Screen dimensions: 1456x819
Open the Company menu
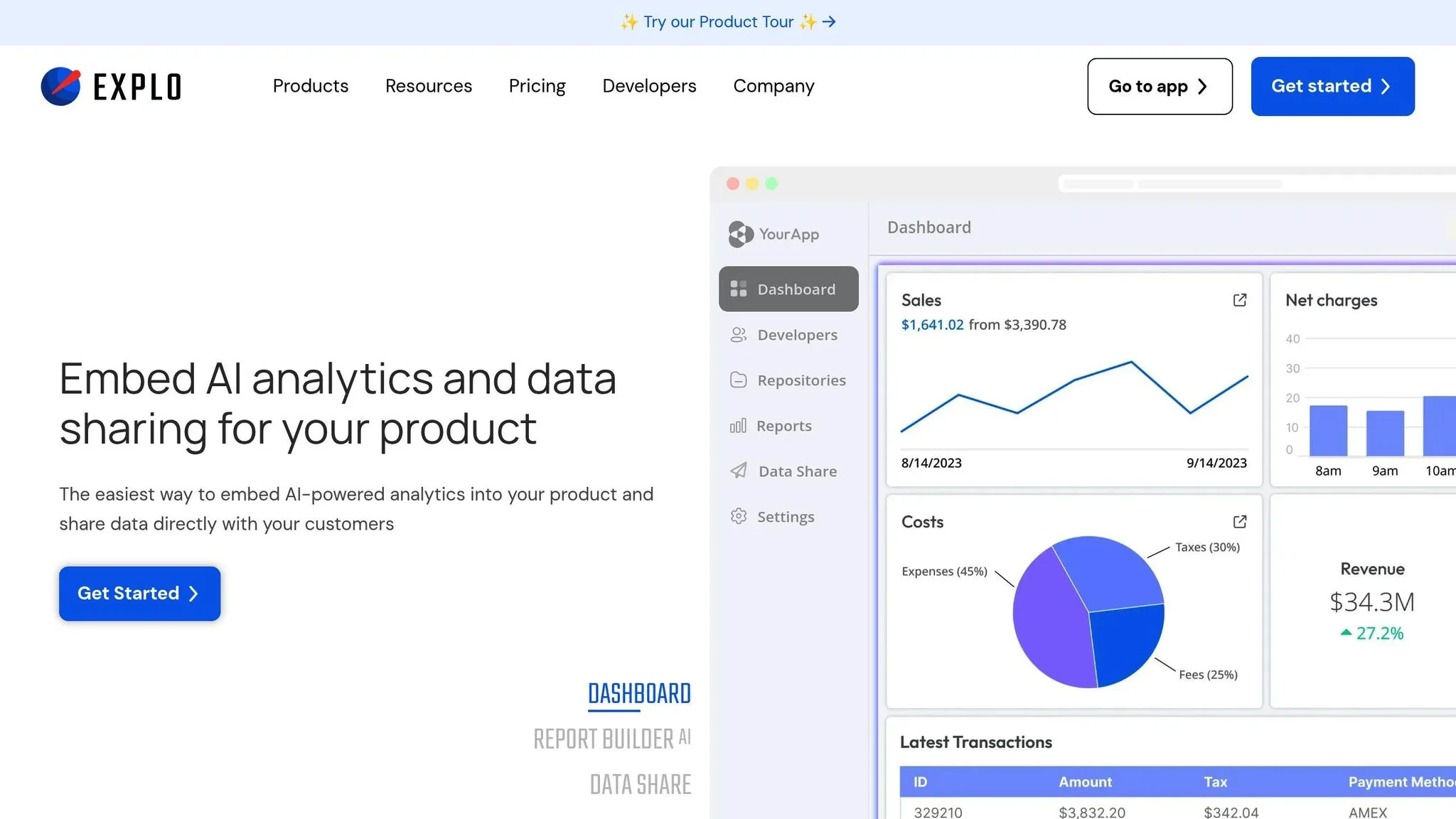tap(774, 86)
